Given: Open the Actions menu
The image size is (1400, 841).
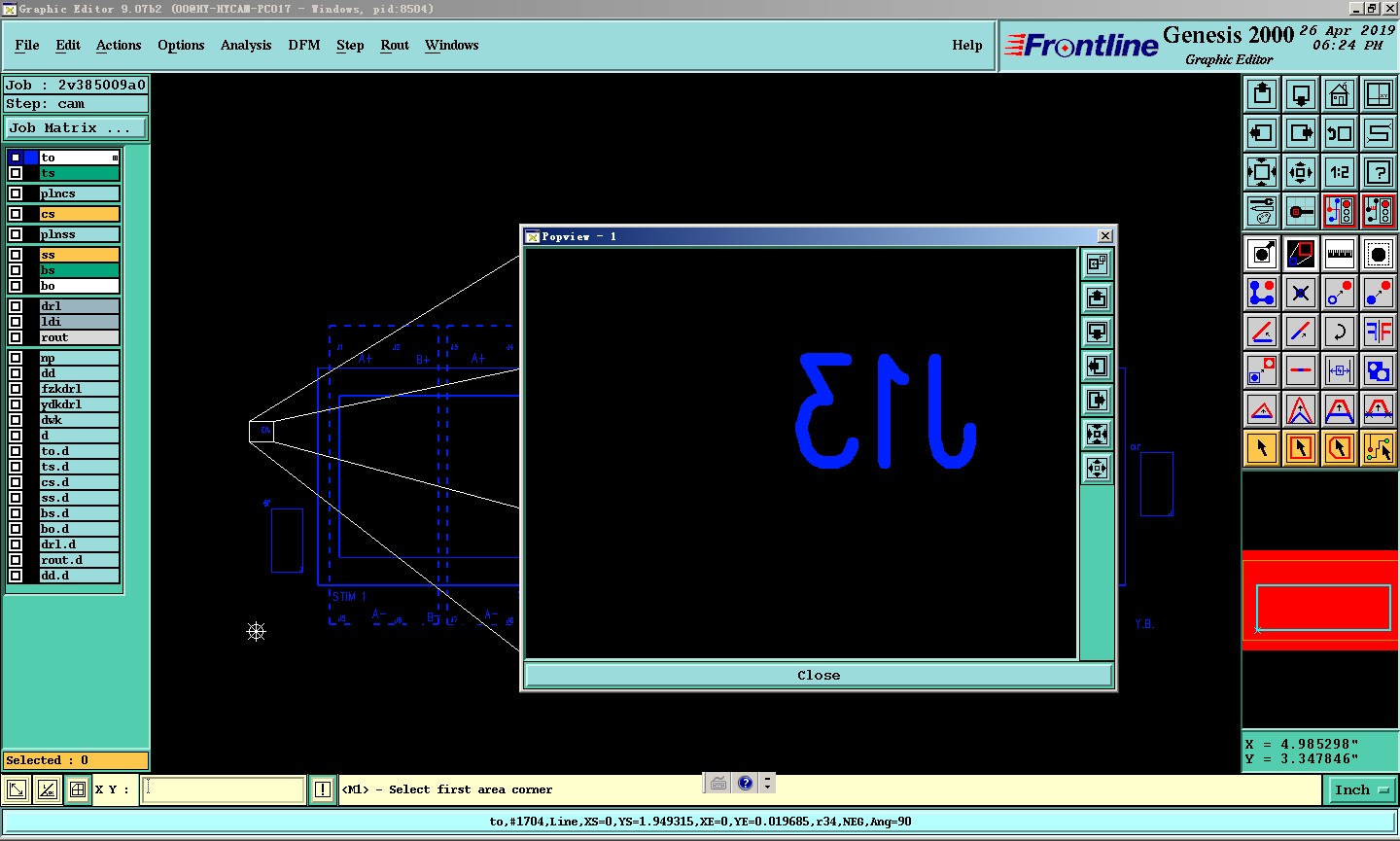Looking at the screenshot, I should coord(119,45).
